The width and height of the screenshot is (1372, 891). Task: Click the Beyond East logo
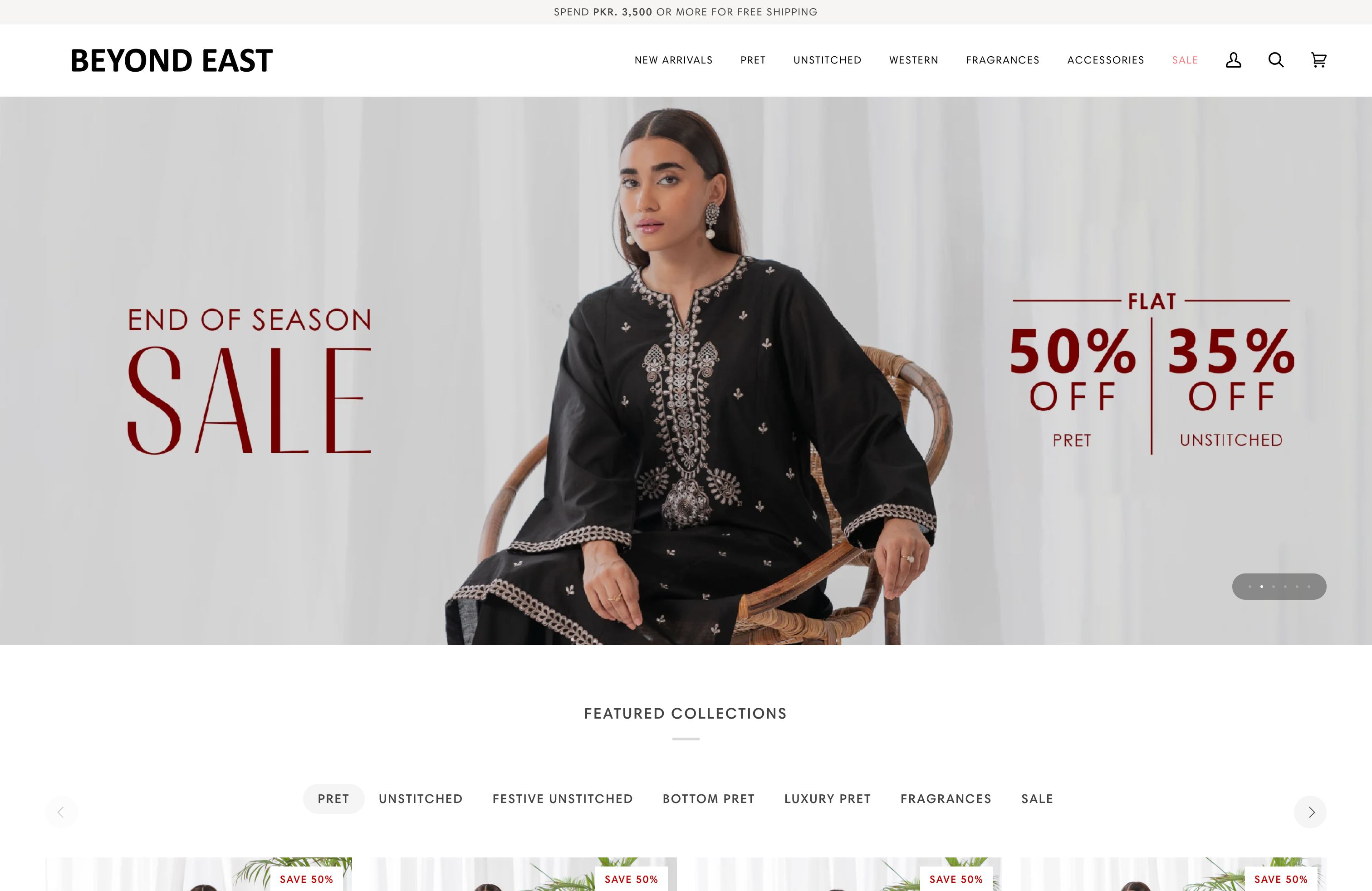point(171,60)
